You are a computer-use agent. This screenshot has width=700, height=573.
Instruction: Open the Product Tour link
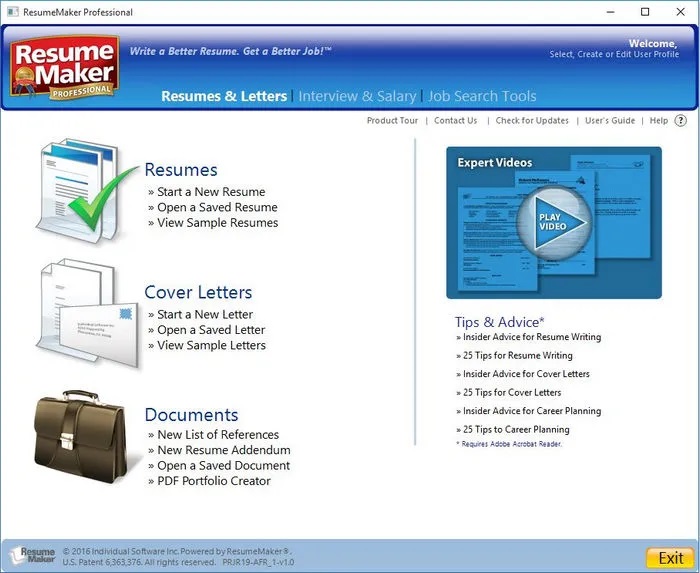pos(392,120)
